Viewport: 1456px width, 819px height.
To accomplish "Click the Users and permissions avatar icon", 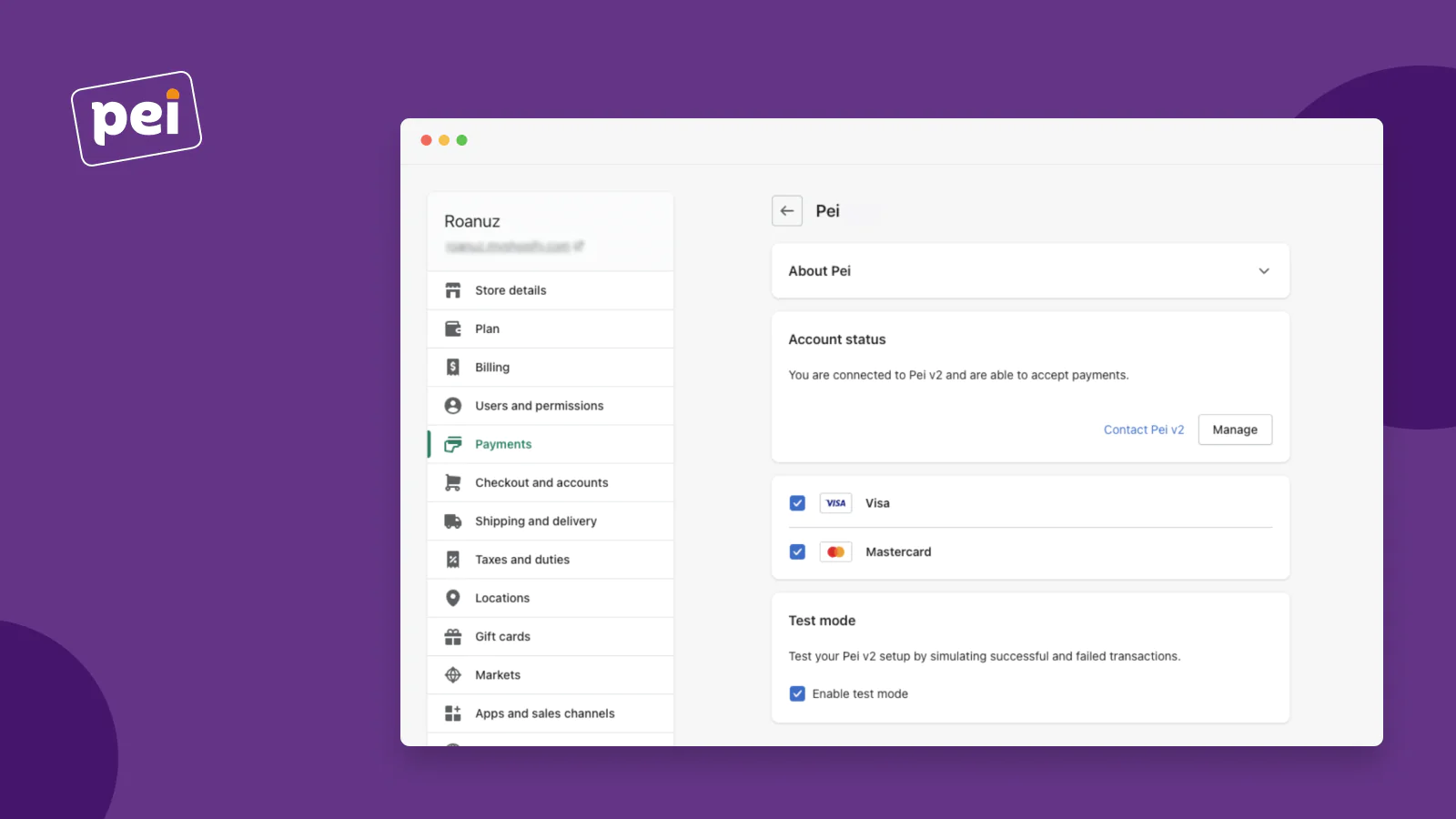I will pyautogui.click(x=452, y=406).
